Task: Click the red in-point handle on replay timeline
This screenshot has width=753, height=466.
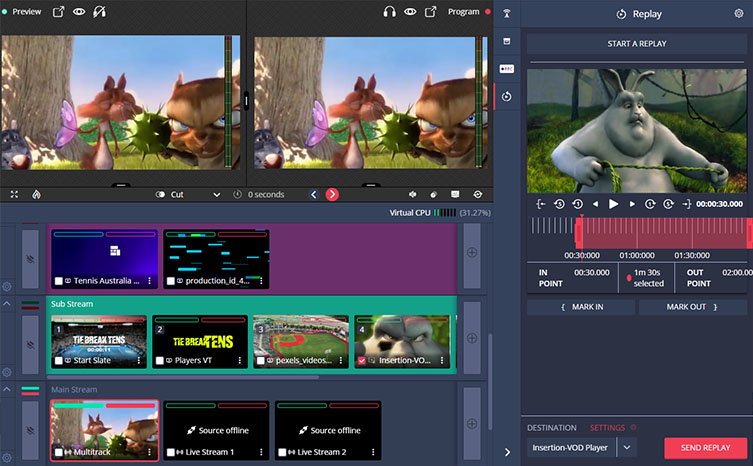Action: click(x=579, y=233)
